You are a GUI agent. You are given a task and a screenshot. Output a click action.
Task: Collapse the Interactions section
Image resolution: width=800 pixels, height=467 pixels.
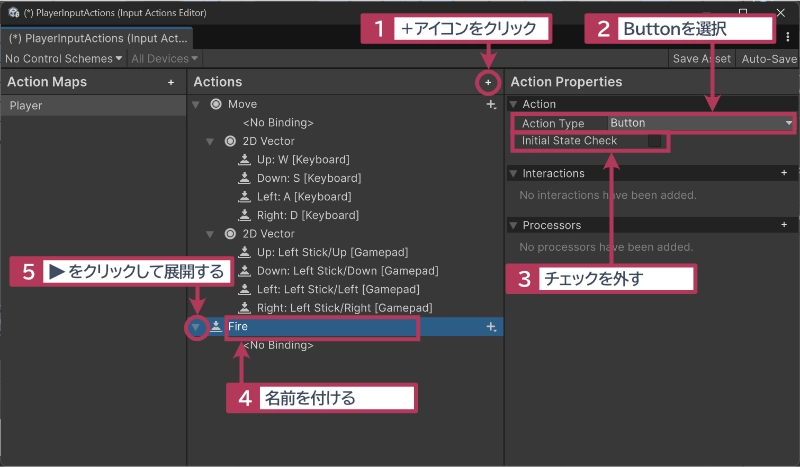coord(514,173)
